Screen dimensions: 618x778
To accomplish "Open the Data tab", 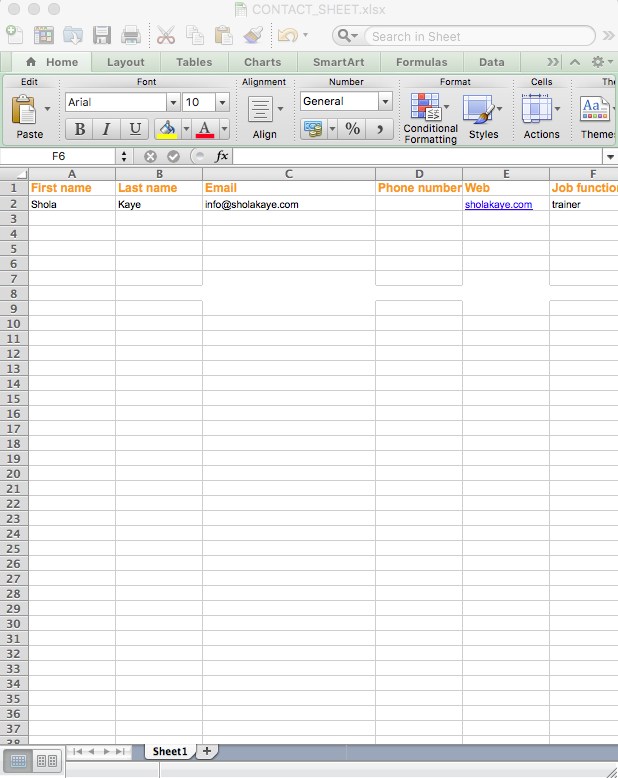I will [x=492, y=62].
